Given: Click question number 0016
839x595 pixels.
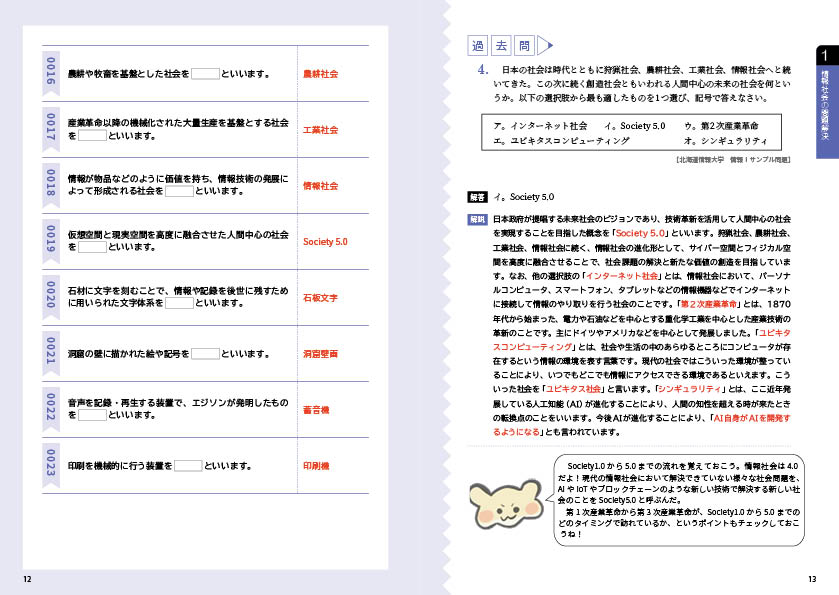Looking at the screenshot, I should pyautogui.click(x=51, y=71).
